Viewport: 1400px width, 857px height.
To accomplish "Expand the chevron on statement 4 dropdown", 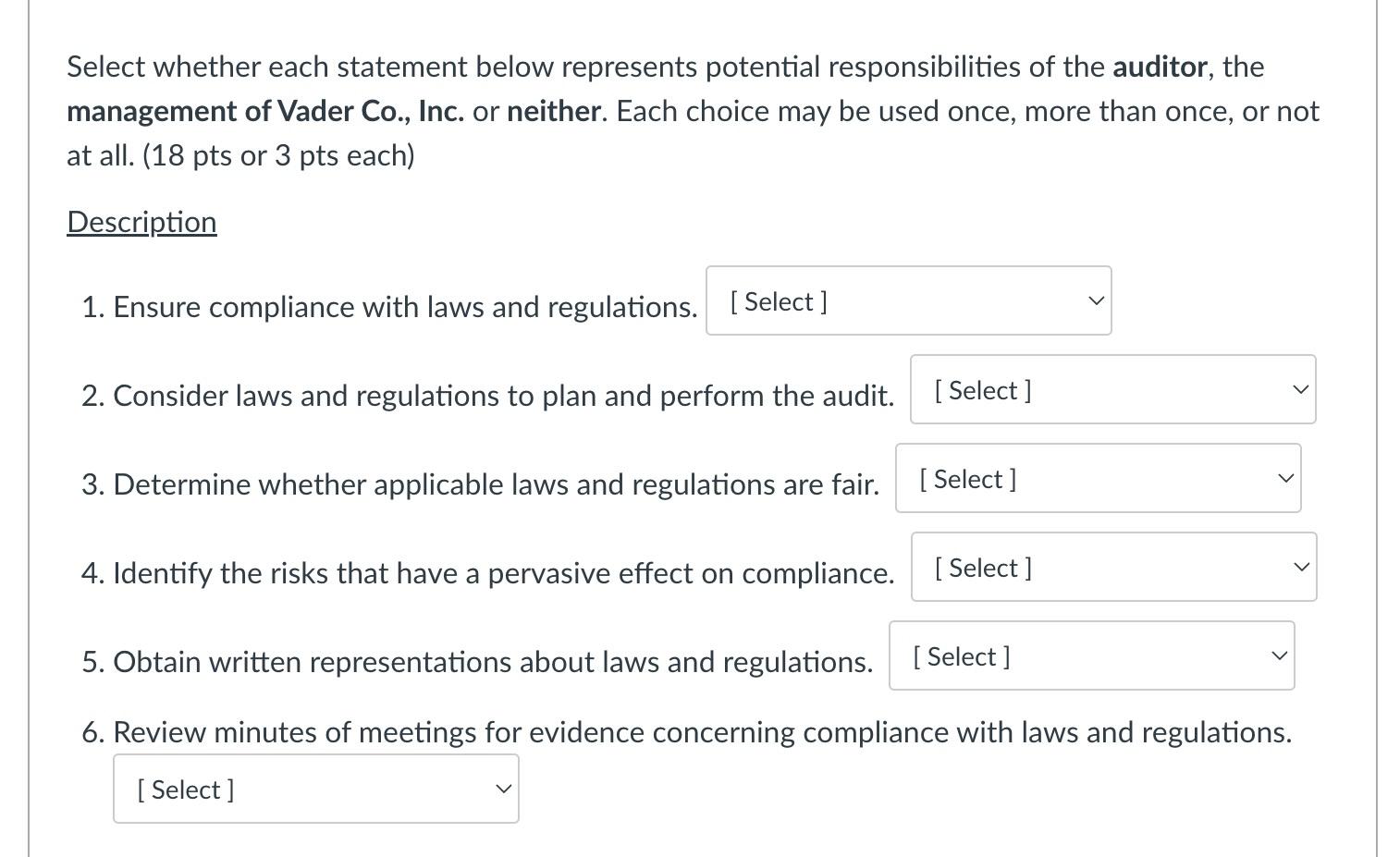I will 1300,567.
